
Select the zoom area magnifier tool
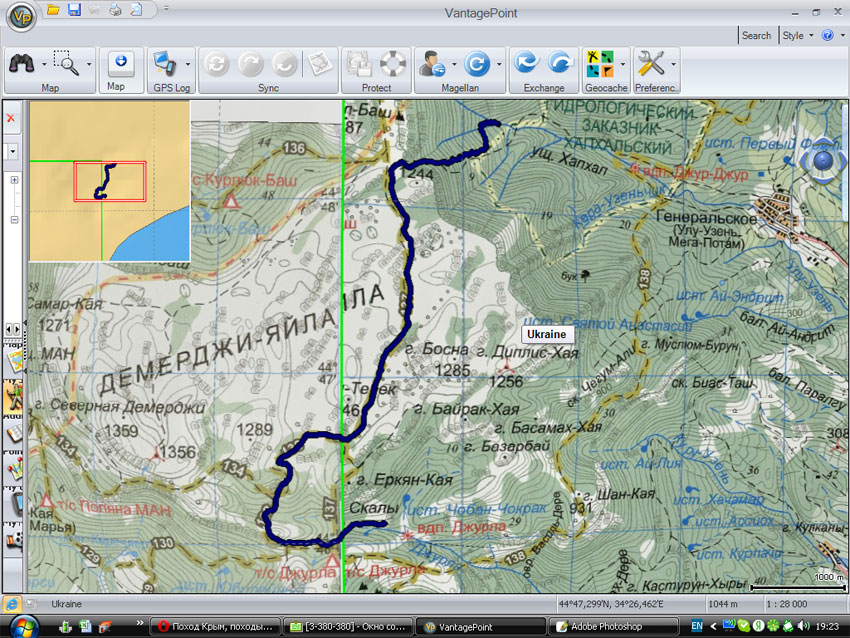67,63
